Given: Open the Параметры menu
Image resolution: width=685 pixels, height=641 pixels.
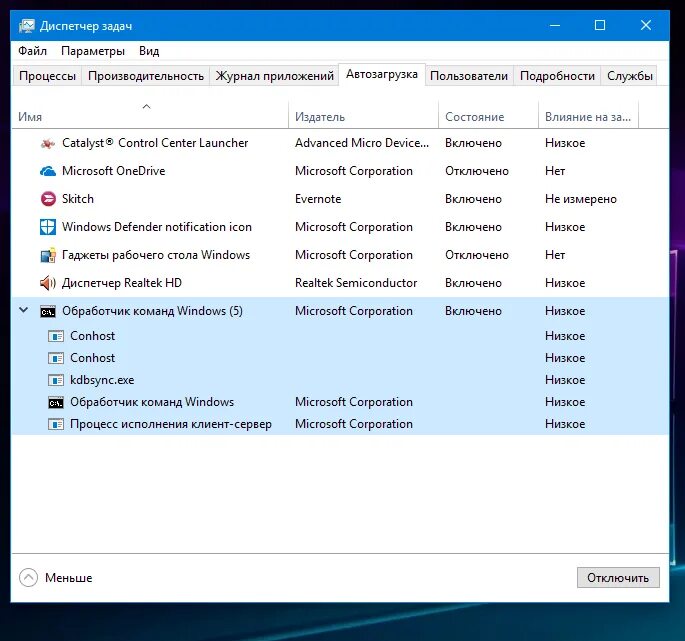Looking at the screenshot, I should 93,51.
